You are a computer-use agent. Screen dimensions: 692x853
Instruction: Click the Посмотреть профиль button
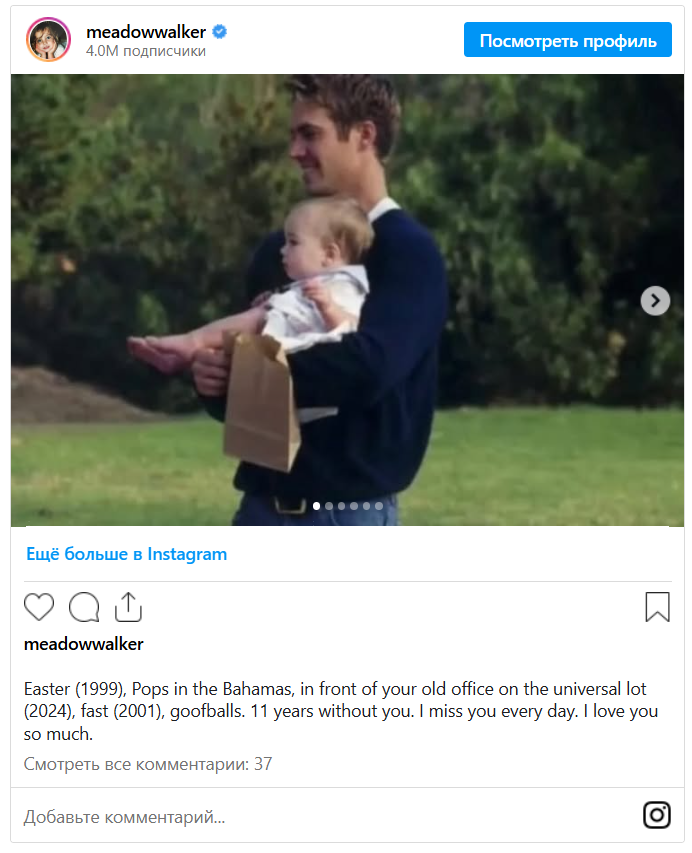[567, 40]
